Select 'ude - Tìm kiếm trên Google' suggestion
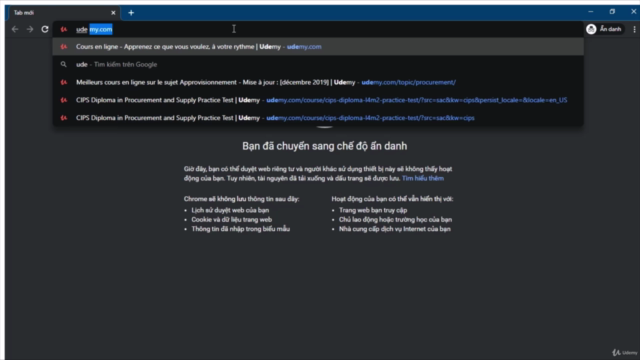Viewport: 640px width, 360px height. pyautogui.click(x=318, y=64)
